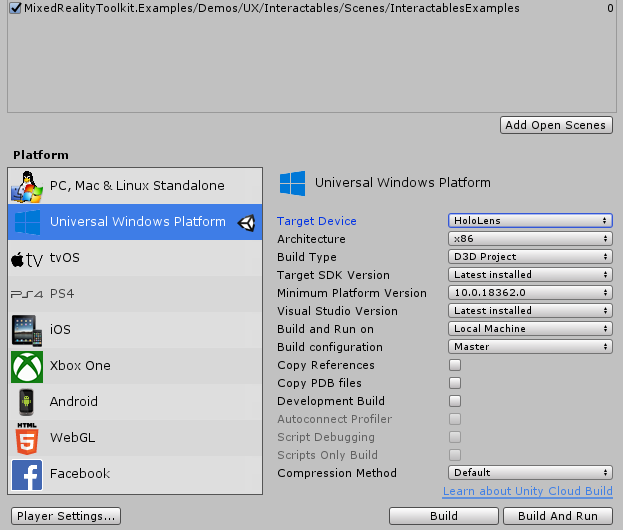Open the Compression Method dropdown
The image size is (623, 530).
pyautogui.click(x=530, y=472)
